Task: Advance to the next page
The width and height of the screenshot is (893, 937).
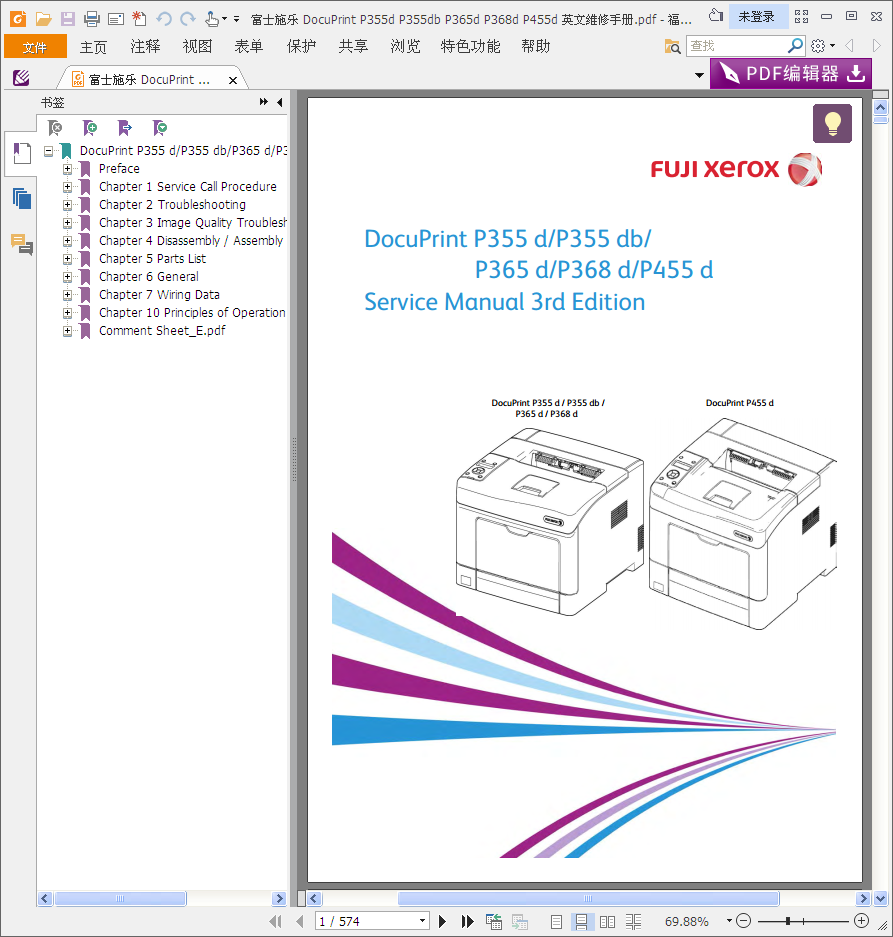Action: (442, 921)
